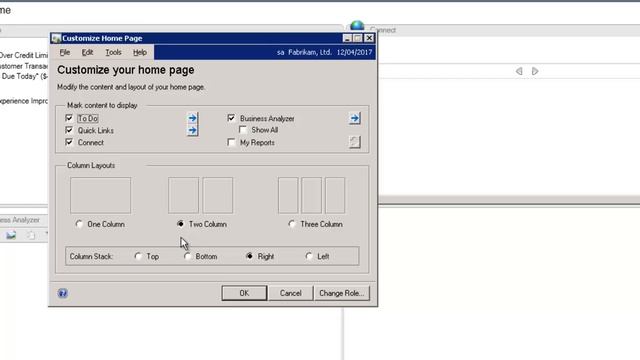Set Column Stack to Top

138,256
